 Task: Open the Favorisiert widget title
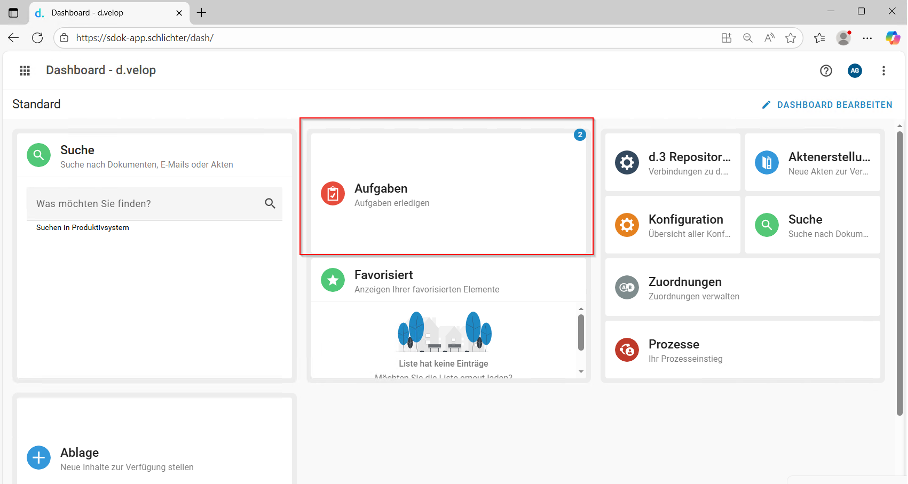tap(383, 275)
